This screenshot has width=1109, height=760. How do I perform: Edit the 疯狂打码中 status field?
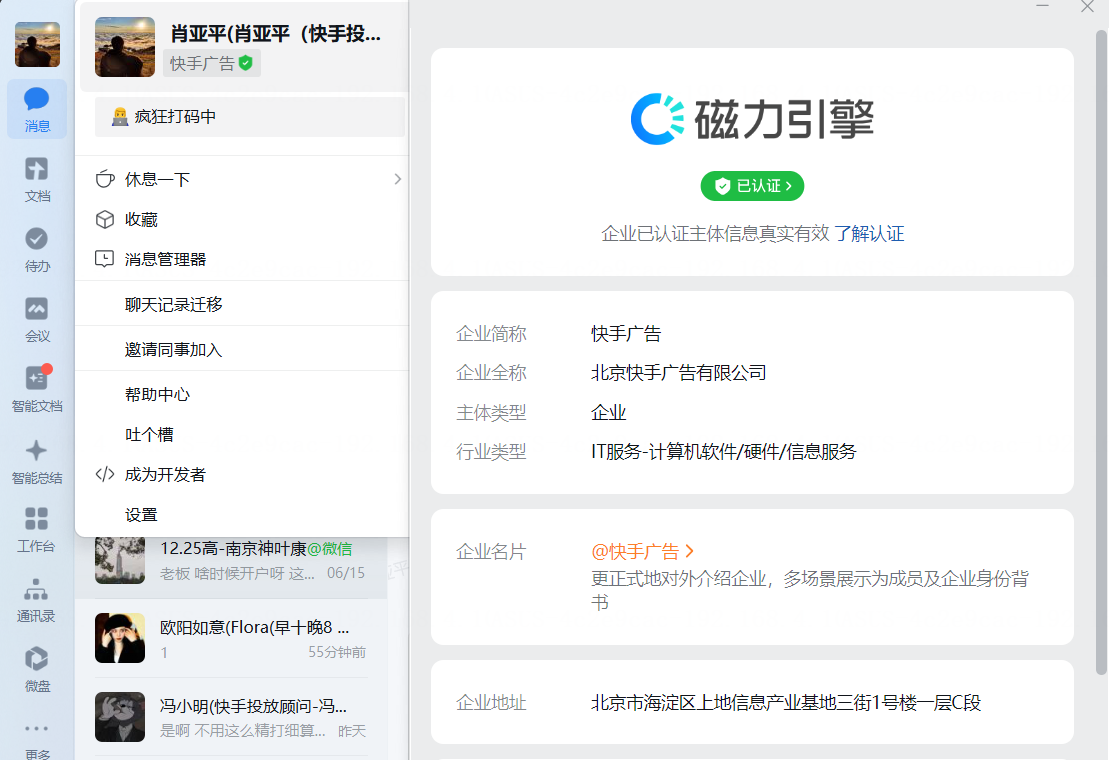click(250, 117)
